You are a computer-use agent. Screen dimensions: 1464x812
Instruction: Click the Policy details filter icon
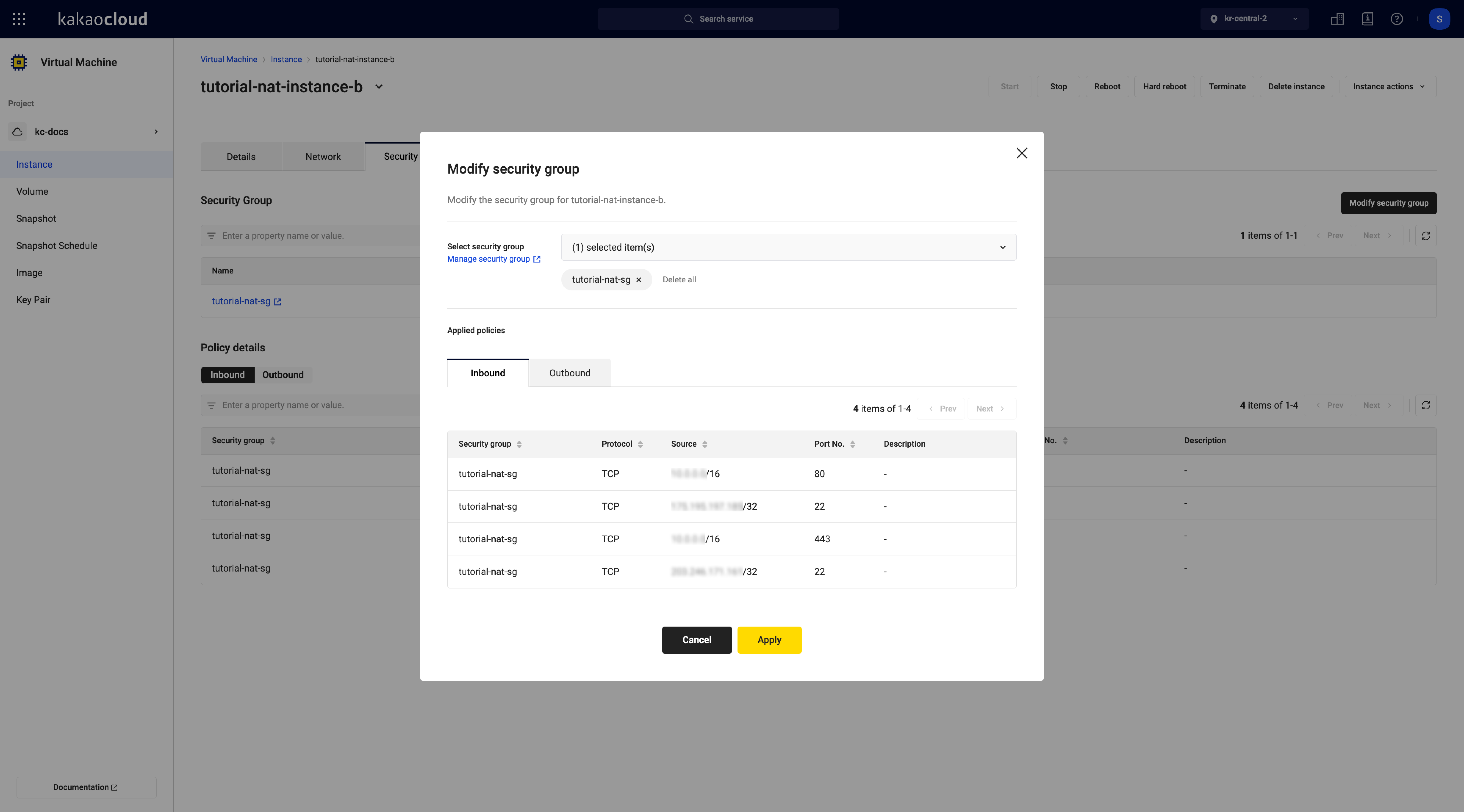coord(211,405)
